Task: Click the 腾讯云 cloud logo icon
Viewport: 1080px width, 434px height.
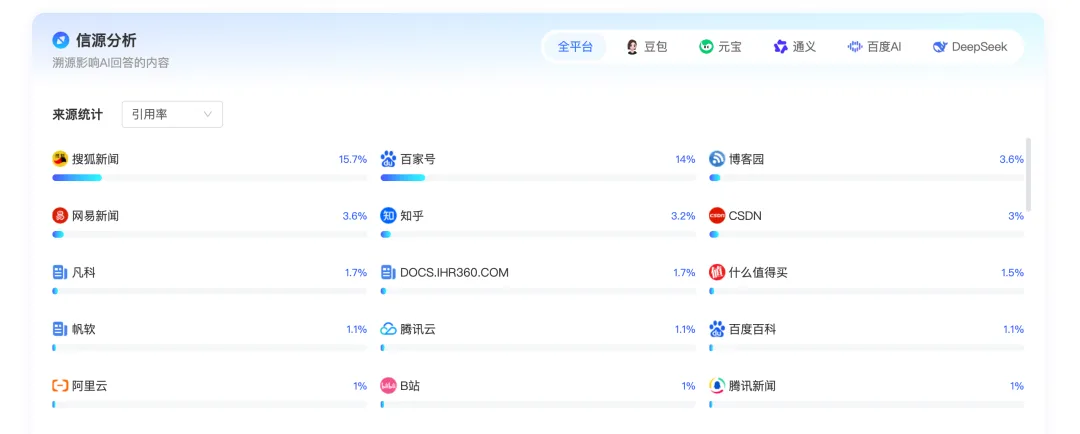Action: tap(388, 329)
